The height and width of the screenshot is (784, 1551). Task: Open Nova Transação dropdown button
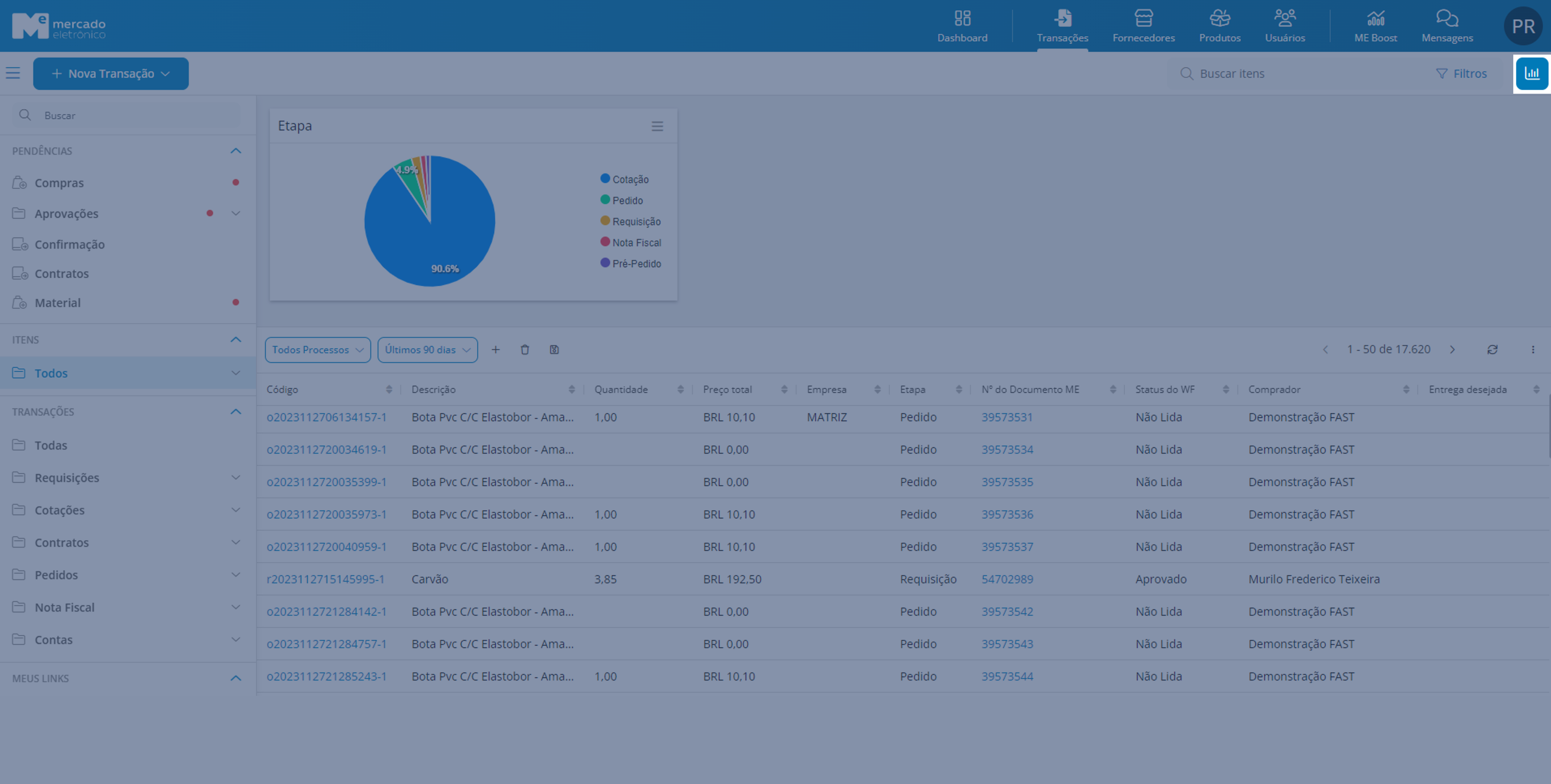[x=111, y=73]
